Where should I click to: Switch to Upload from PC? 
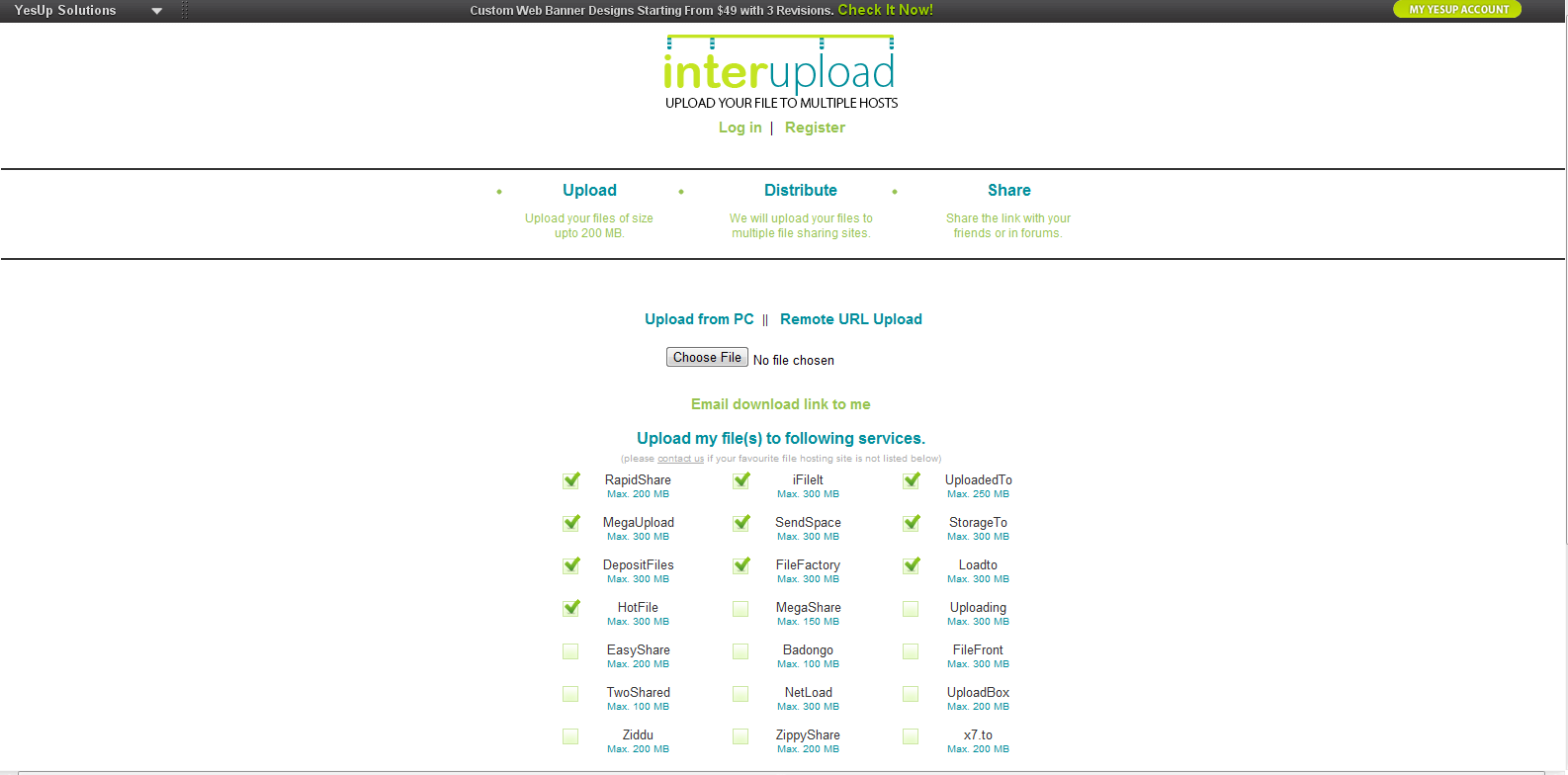click(x=699, y=319)
